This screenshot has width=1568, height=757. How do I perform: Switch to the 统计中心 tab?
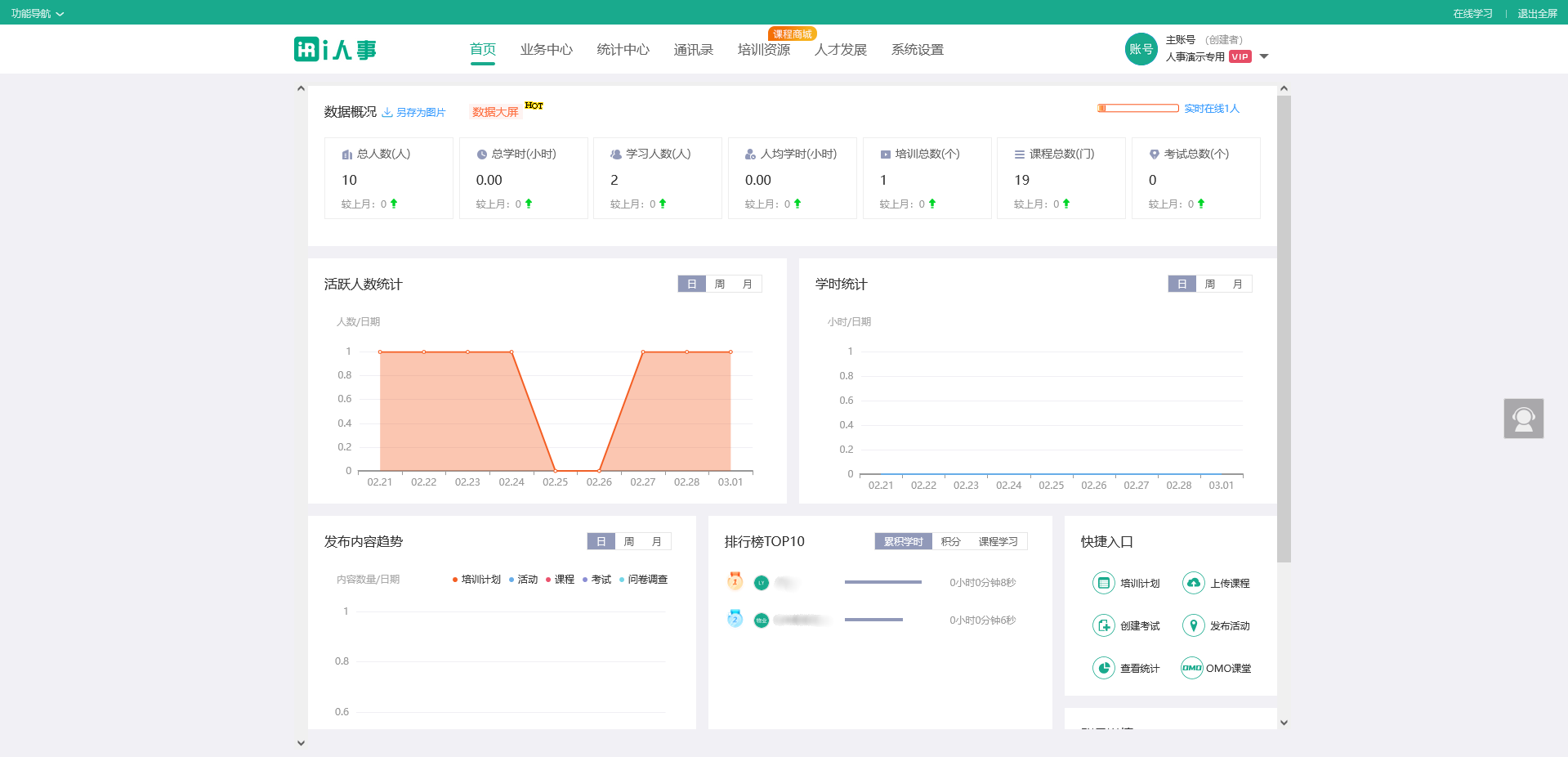623,49
